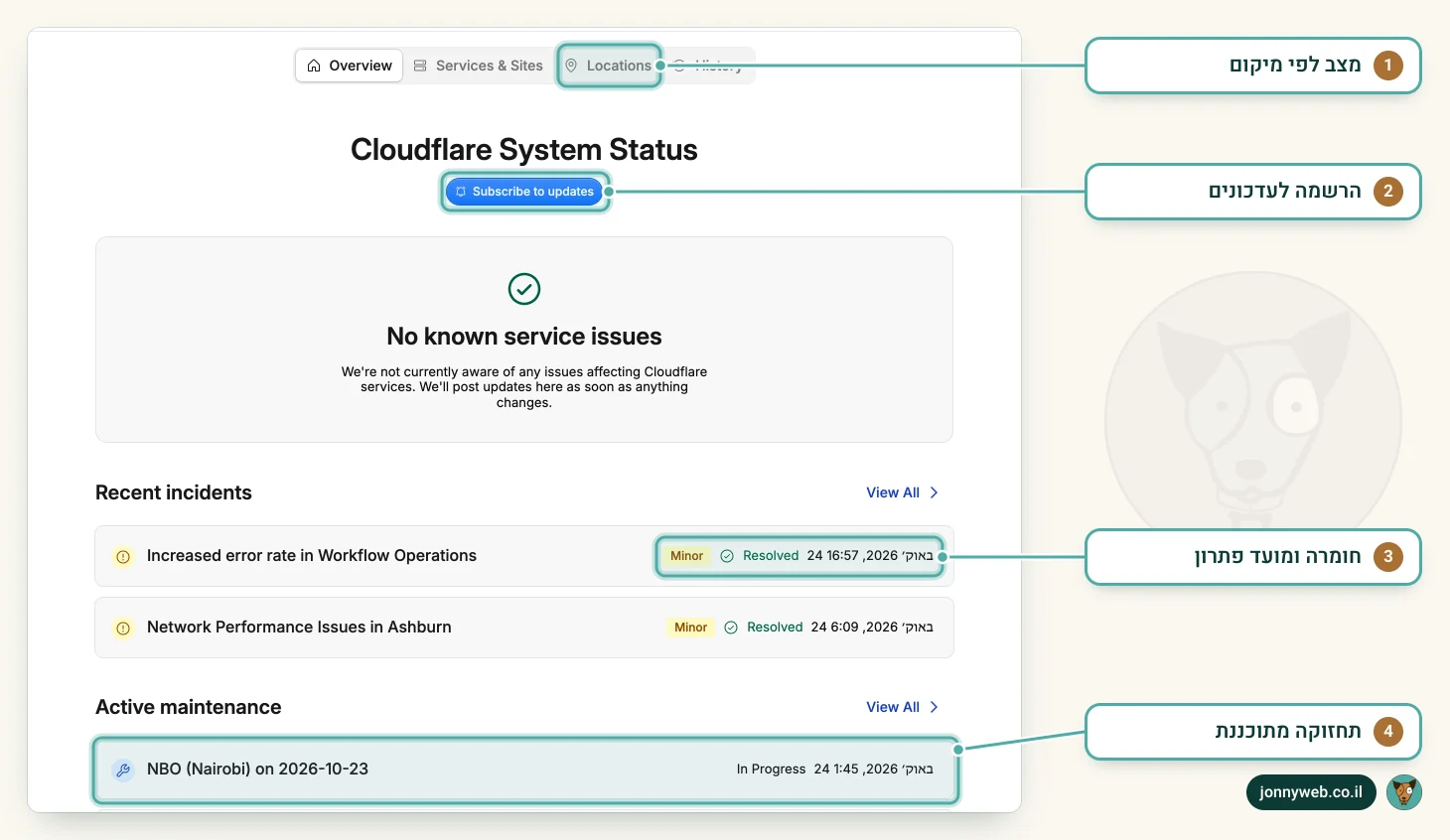Click Resolved status on Workflow Operations row
The width and height of the screenshot is (1450, 840).
[771, 556]
